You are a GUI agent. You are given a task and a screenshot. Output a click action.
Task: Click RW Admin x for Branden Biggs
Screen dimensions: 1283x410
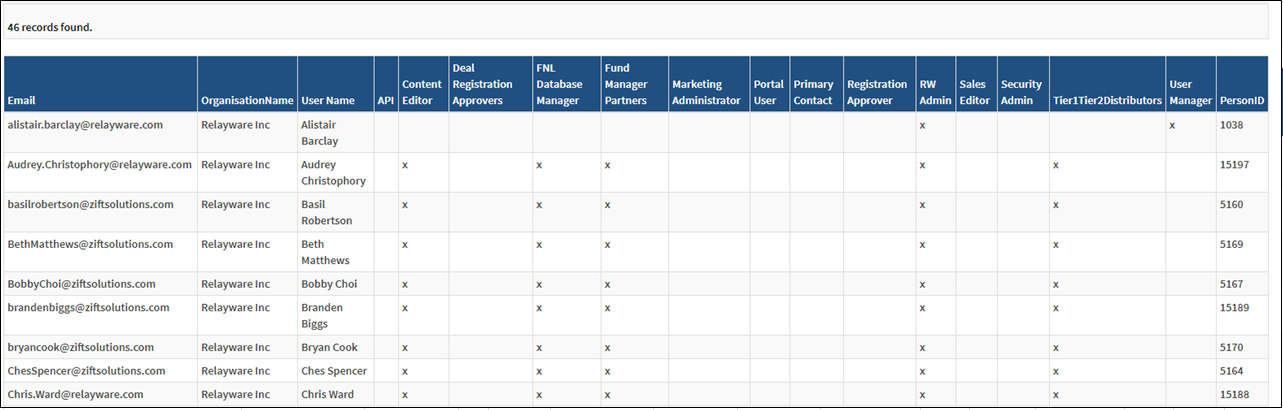pos(923,309)
